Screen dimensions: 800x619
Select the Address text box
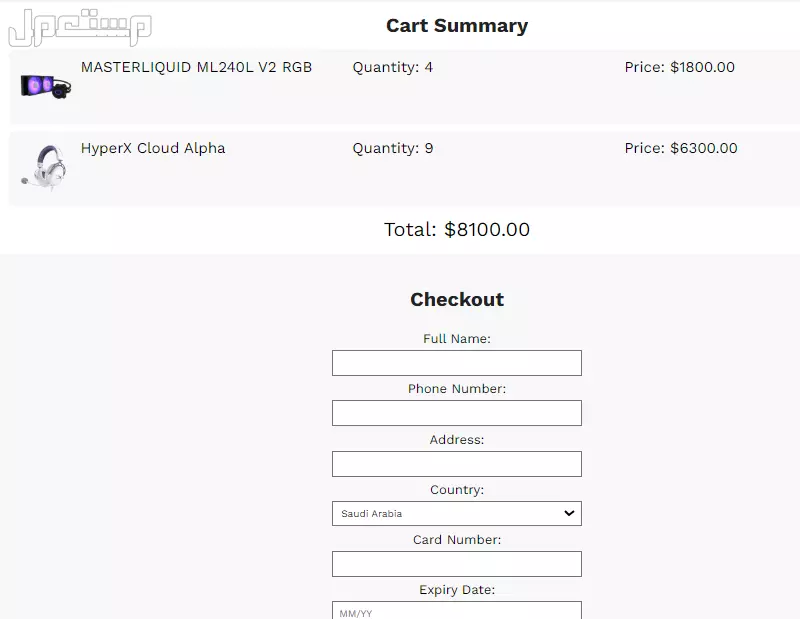click(x=456, y=464)
